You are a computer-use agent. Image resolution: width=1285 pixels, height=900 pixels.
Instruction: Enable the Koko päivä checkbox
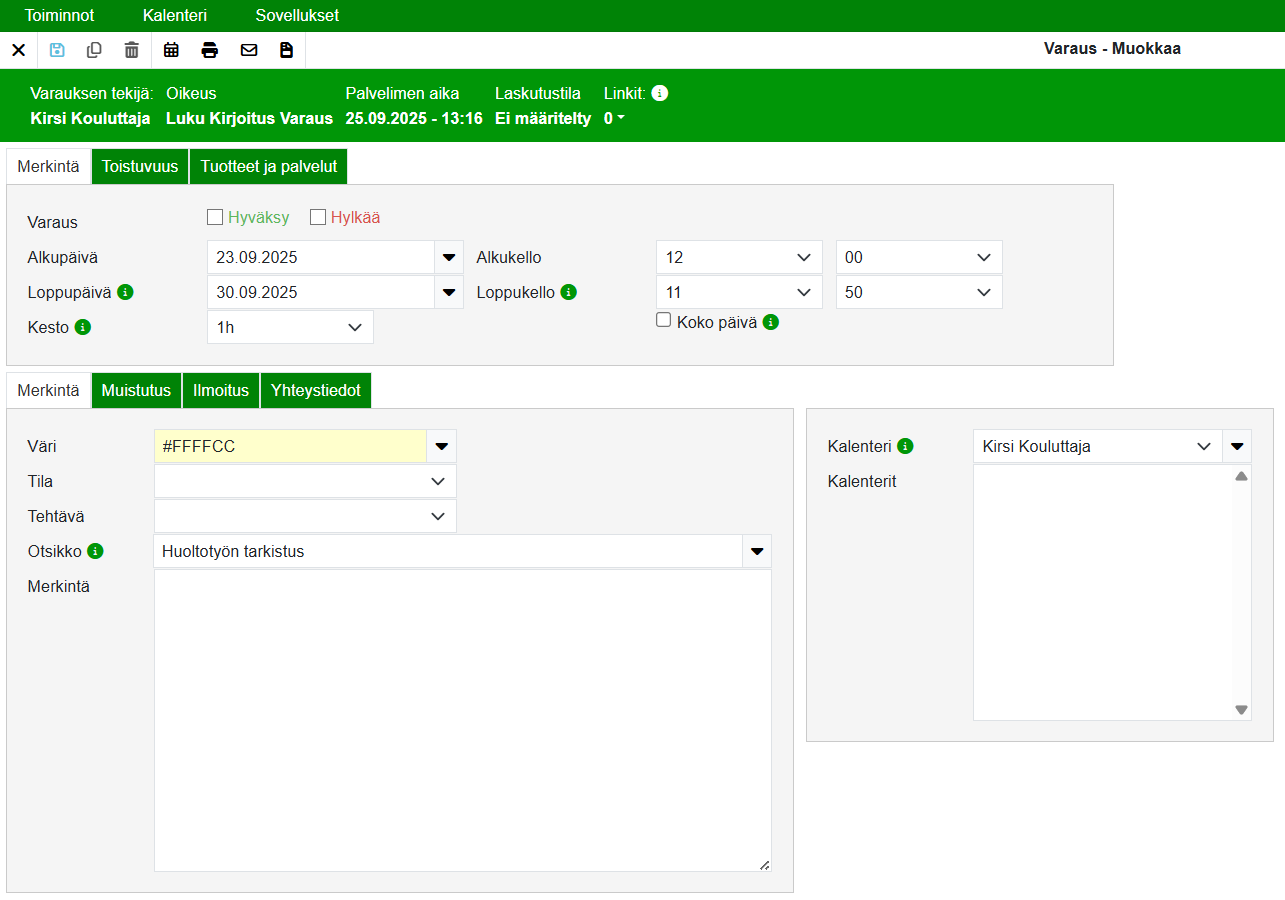click(x=663, y=320)
